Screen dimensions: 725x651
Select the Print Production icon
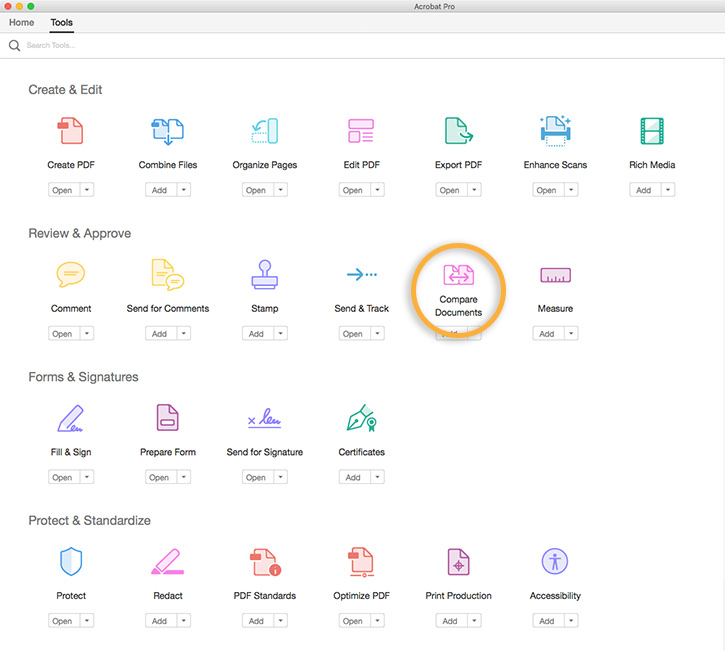click(x=458, y=562)
